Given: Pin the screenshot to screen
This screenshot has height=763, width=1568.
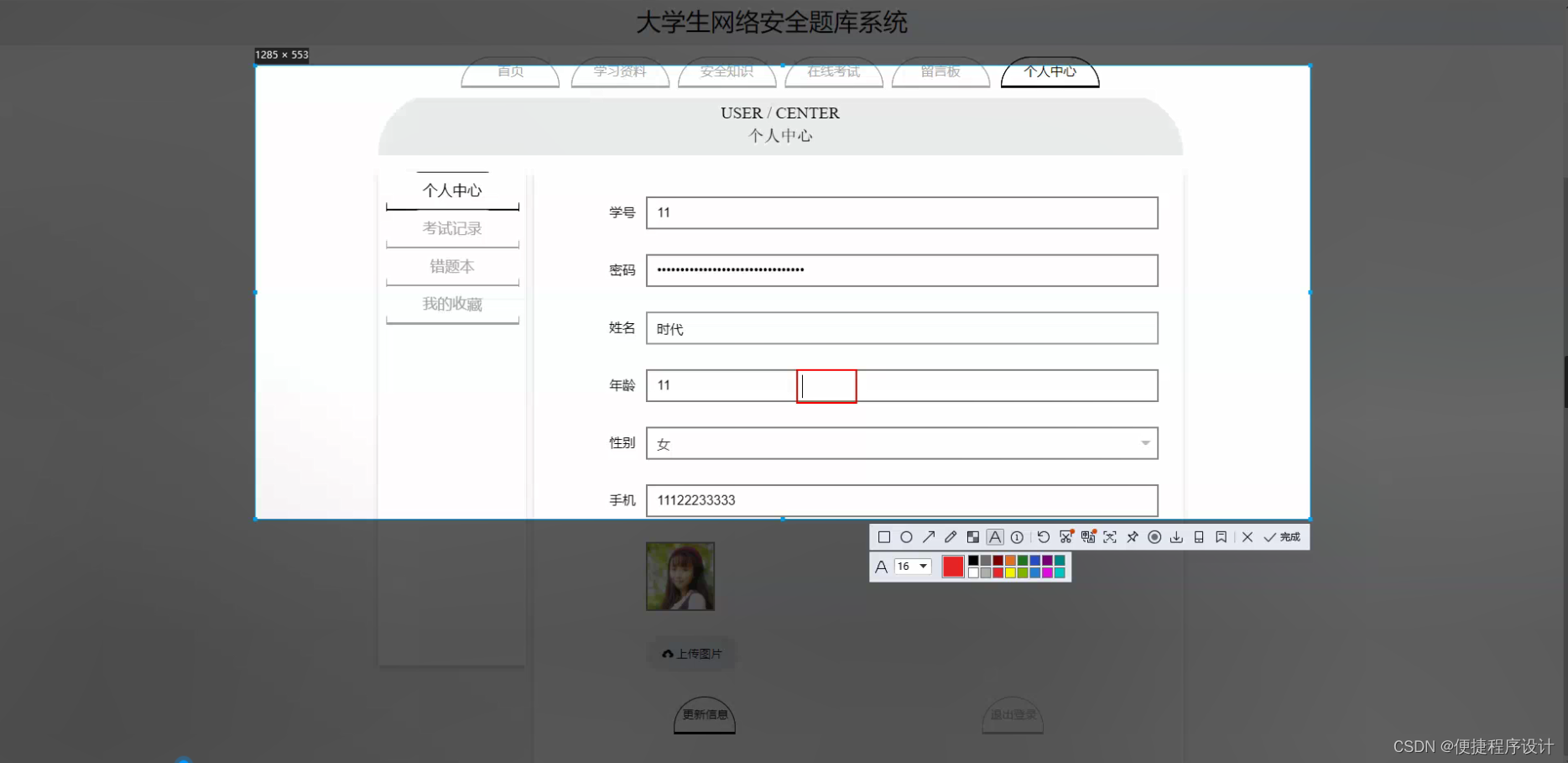Looking at the screenshot, I should coord(1133,537).
